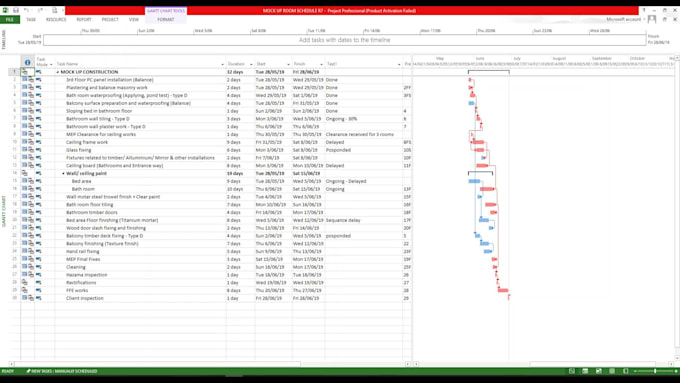Select the row 1 header number
This screenshot has width=680, height=383.
tap(14, 72)
